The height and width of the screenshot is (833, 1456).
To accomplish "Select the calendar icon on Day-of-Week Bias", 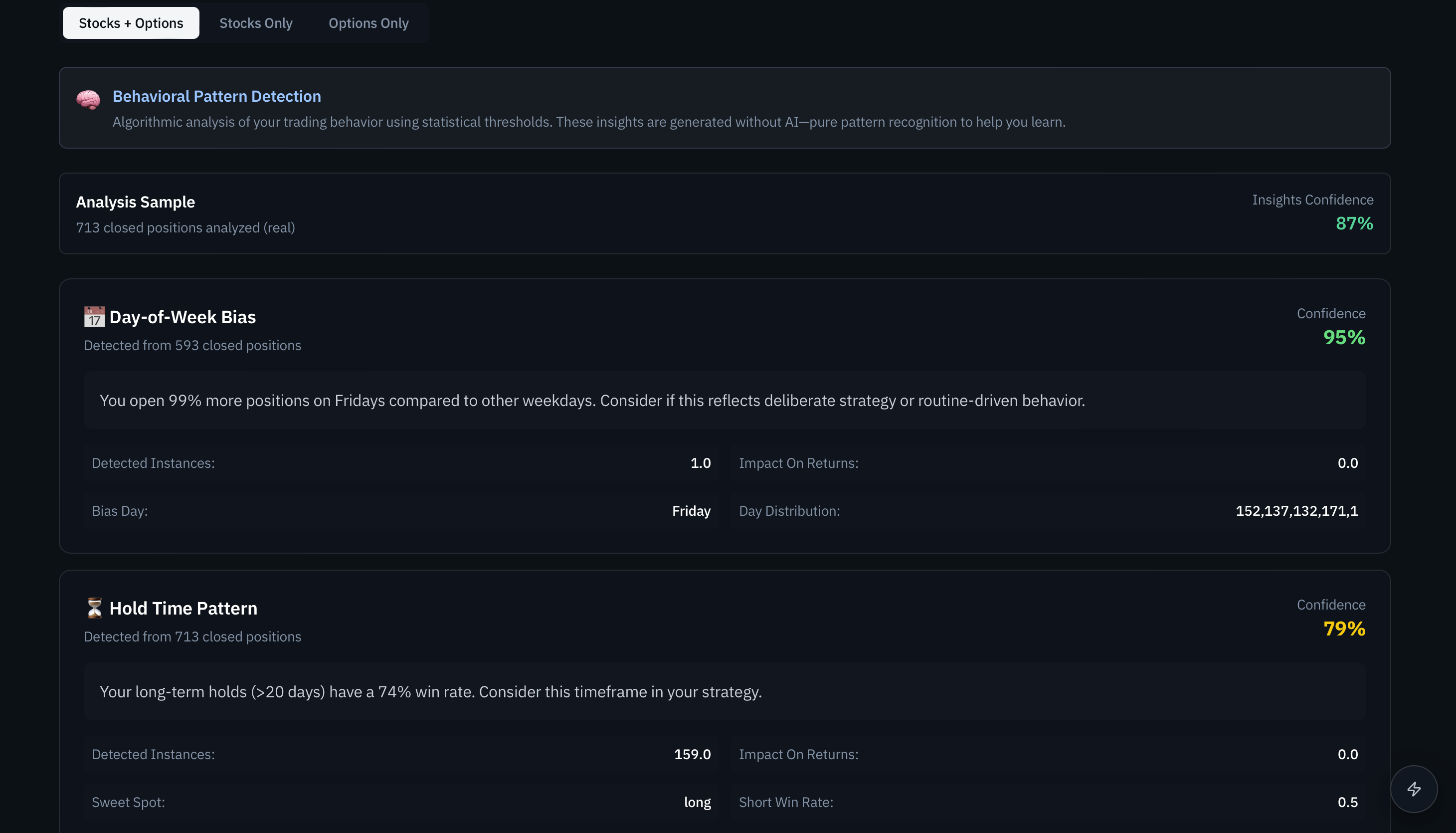I will coord(93,316).
